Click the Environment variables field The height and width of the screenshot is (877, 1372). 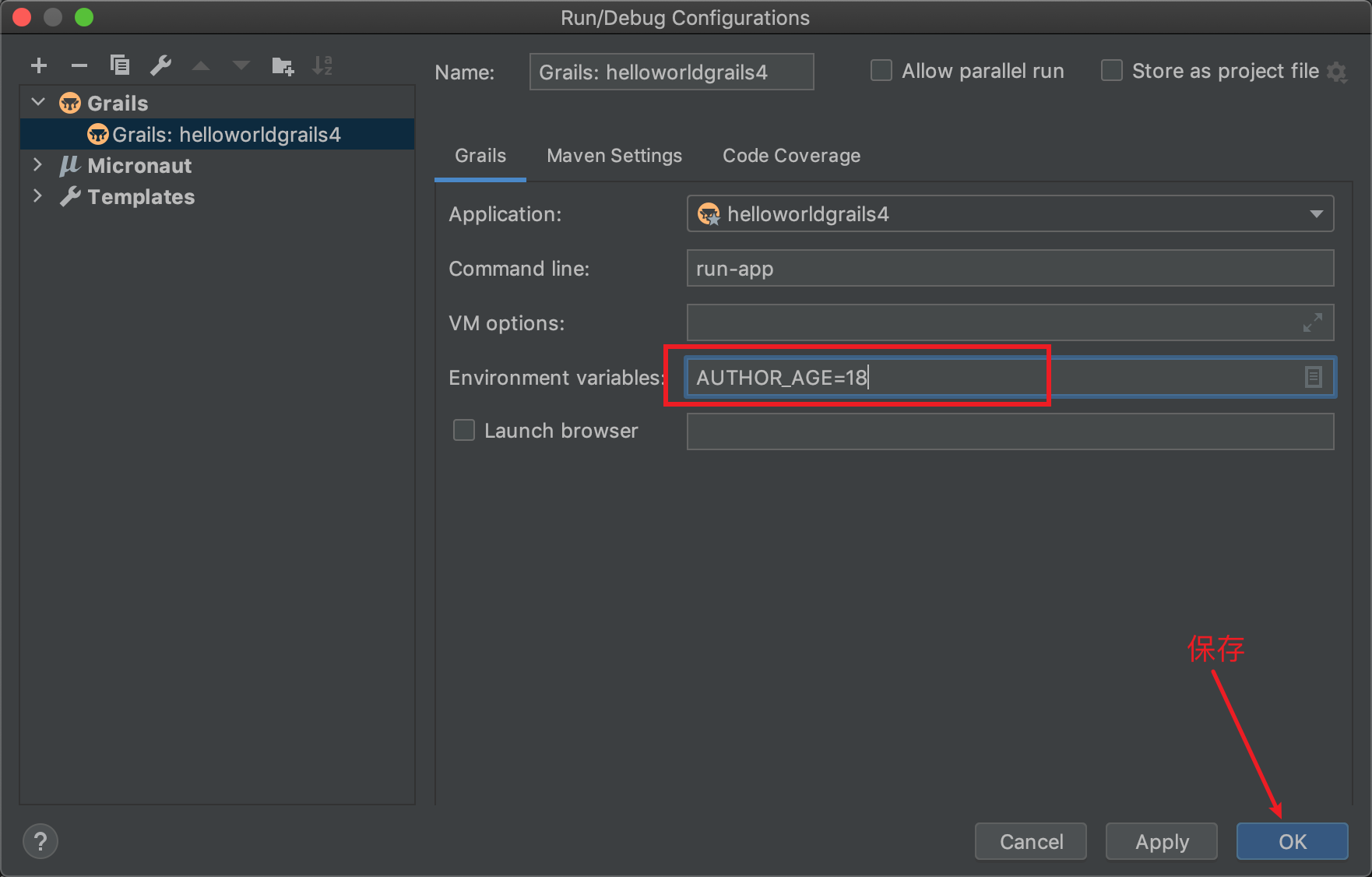pyautogui.click(x=1010, y=377)
